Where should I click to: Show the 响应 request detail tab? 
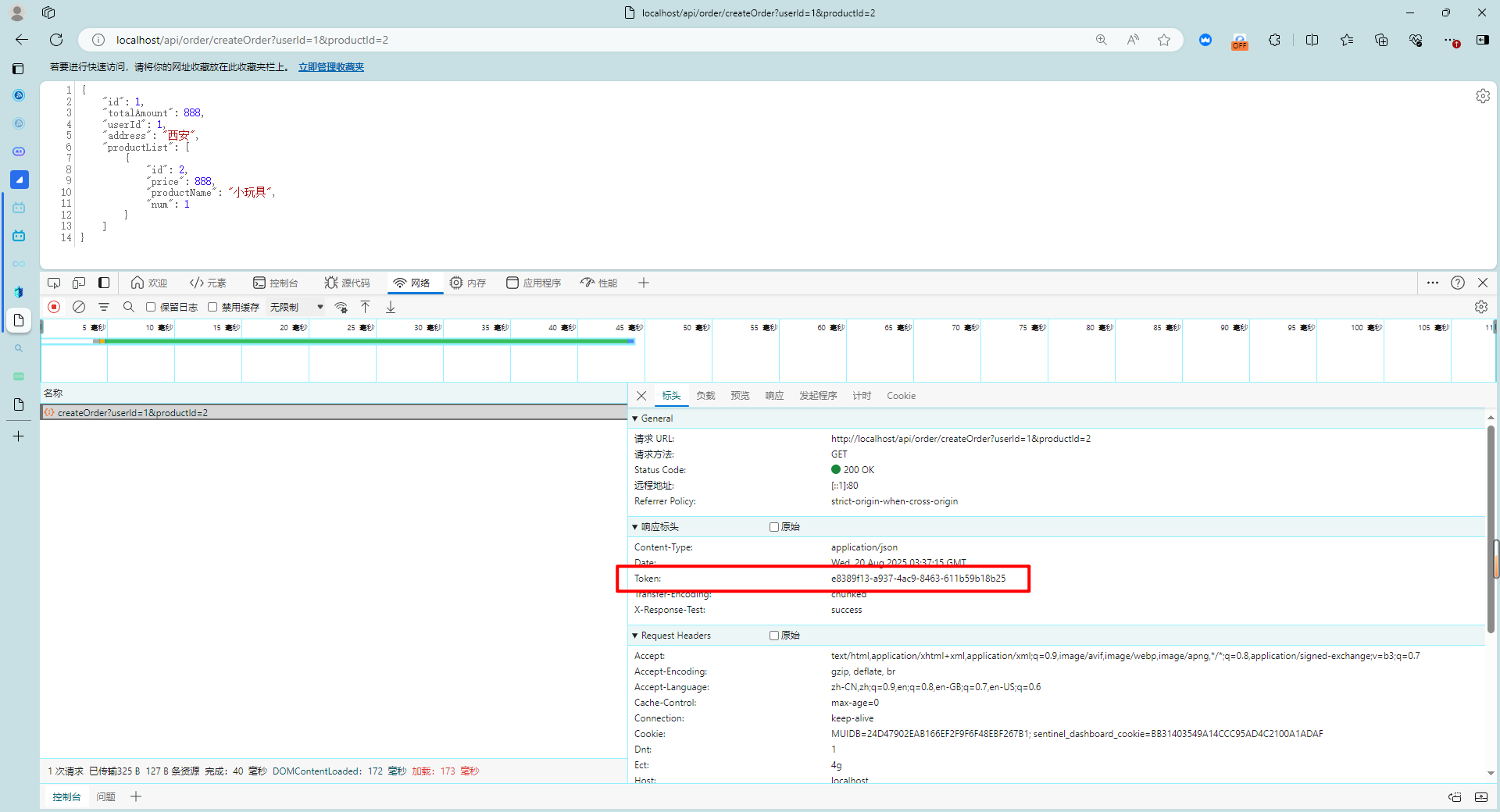click(774, 396)
